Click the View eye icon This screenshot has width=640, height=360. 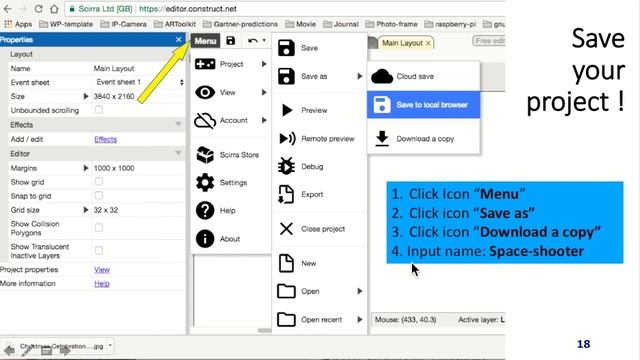[205, 93]
